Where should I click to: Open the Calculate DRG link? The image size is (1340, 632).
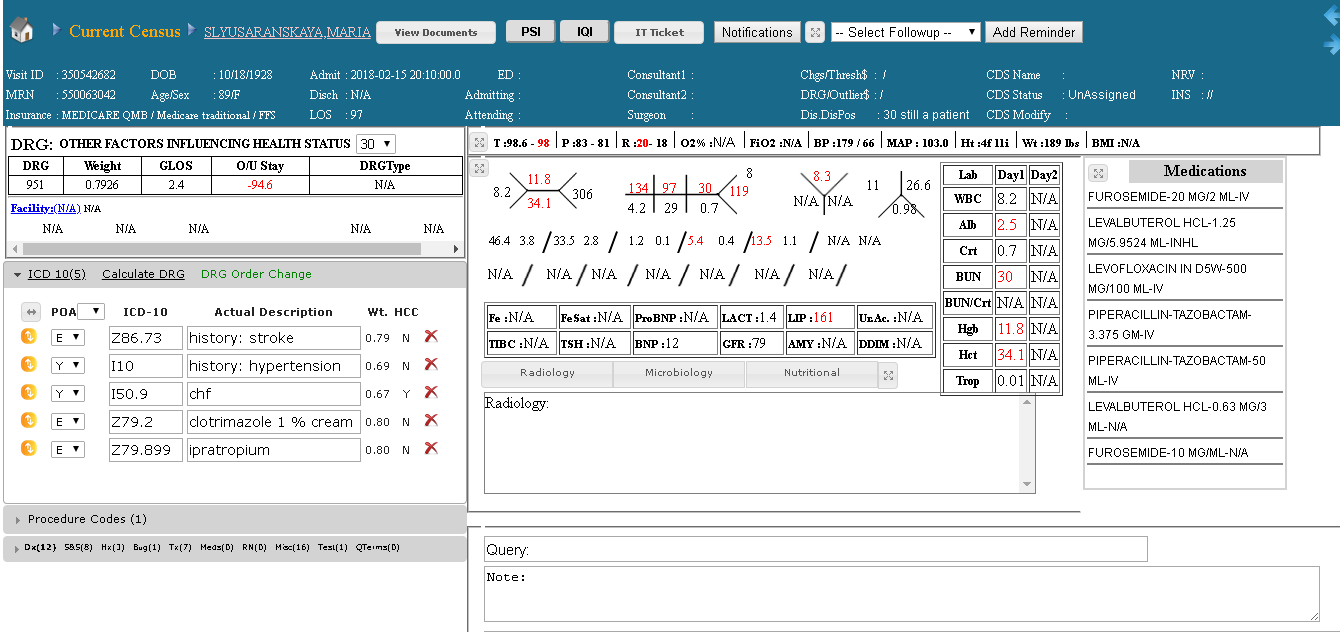tap(142, 272)
